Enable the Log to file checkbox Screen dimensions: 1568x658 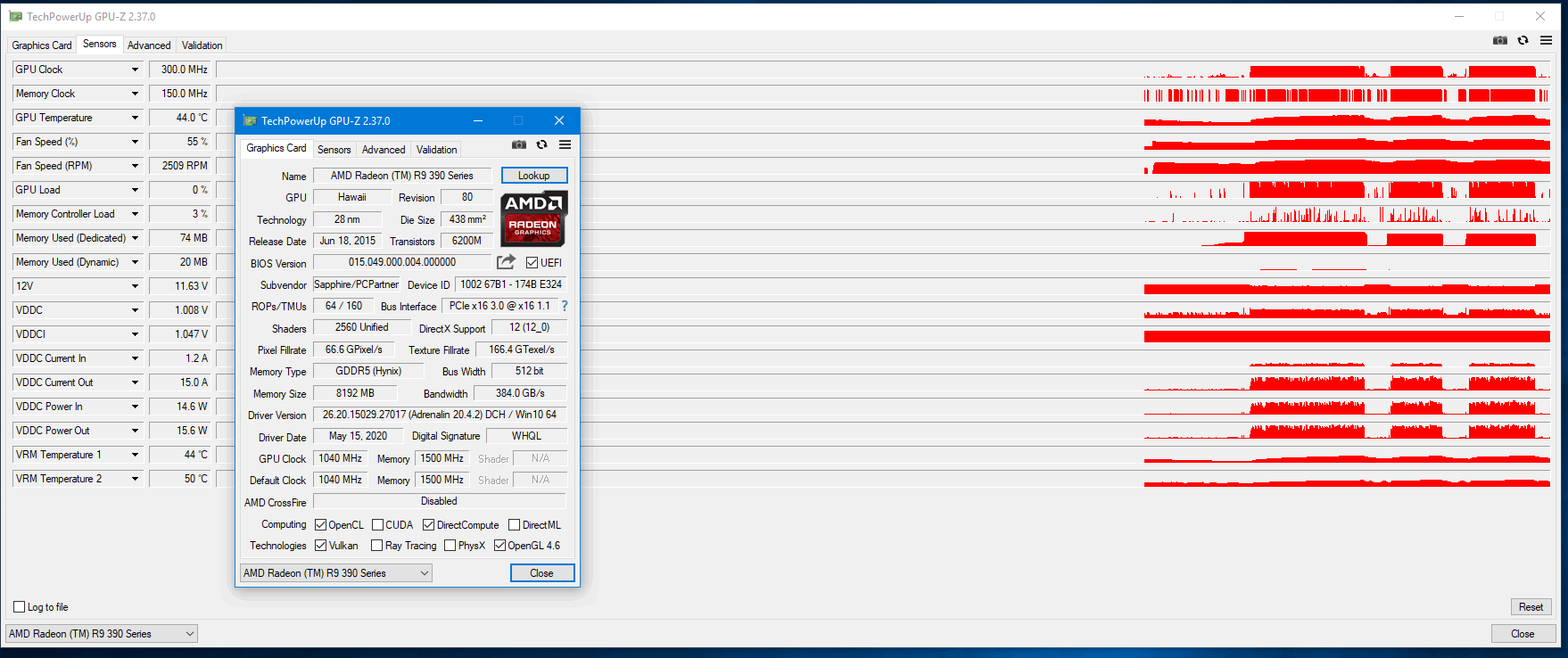coord(19,607)
